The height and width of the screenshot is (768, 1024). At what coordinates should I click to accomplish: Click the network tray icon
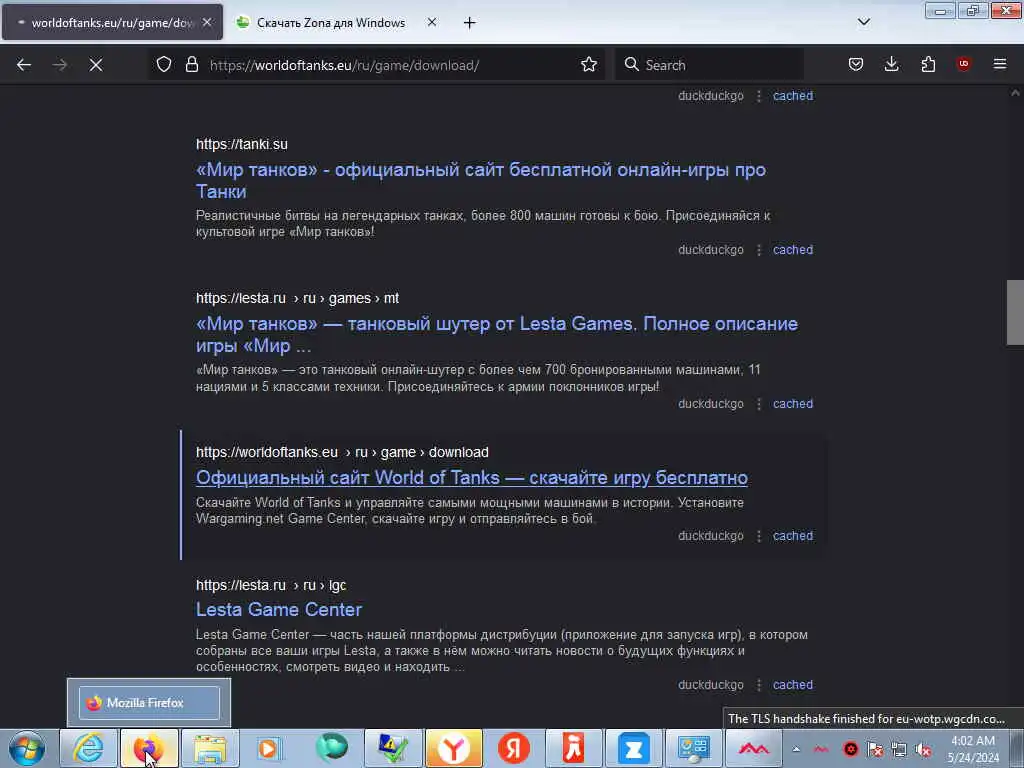click(899, 750)
